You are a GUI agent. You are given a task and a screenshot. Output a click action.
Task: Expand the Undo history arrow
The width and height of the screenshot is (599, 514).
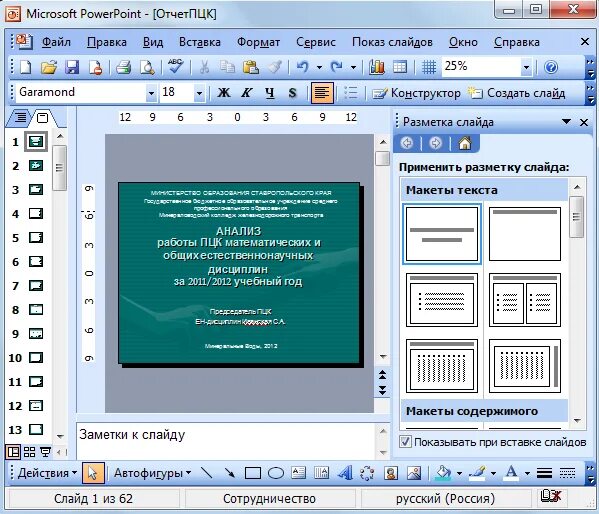pos(319,68)
